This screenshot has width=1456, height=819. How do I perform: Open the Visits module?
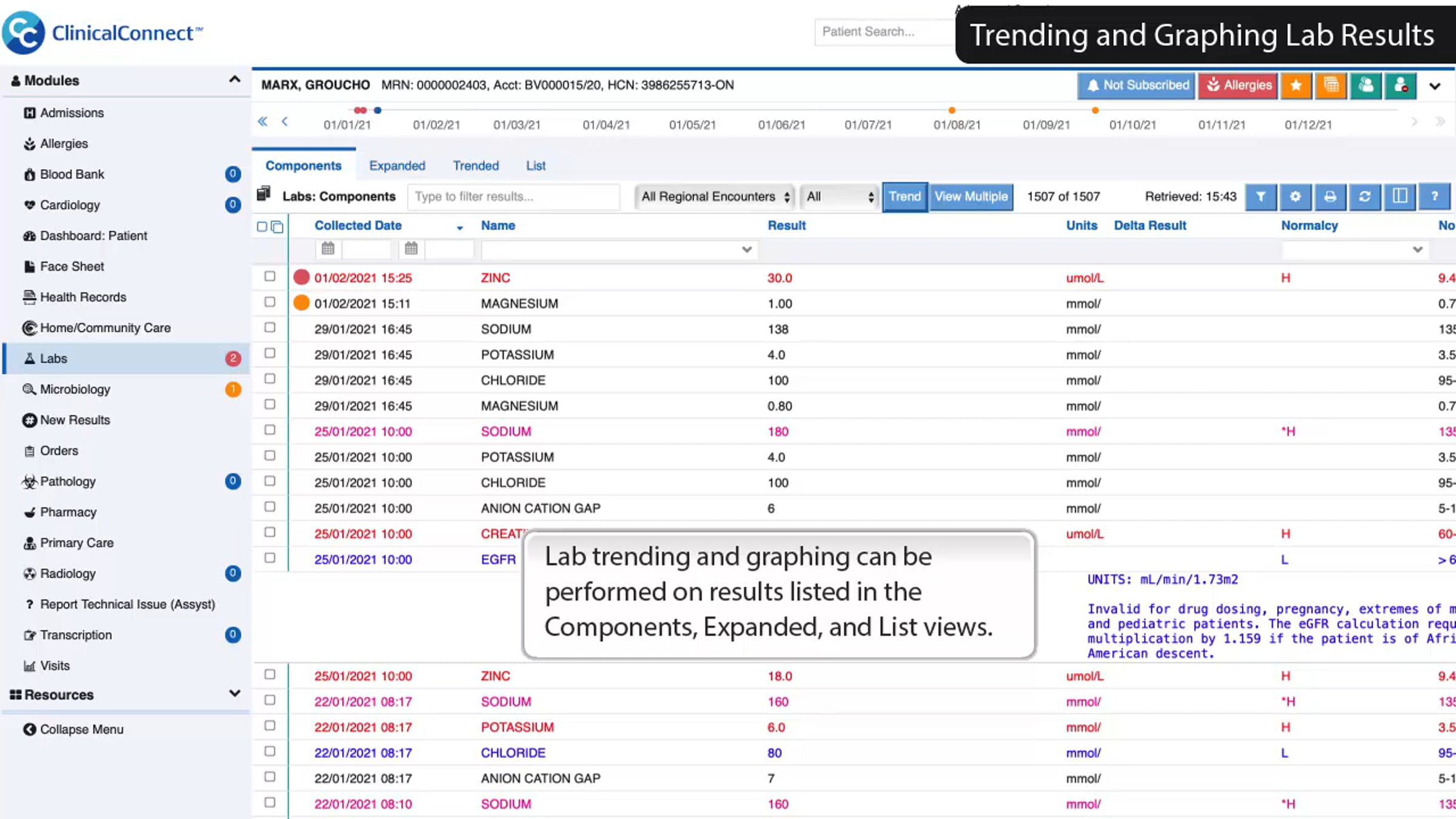tap(55, 666)
